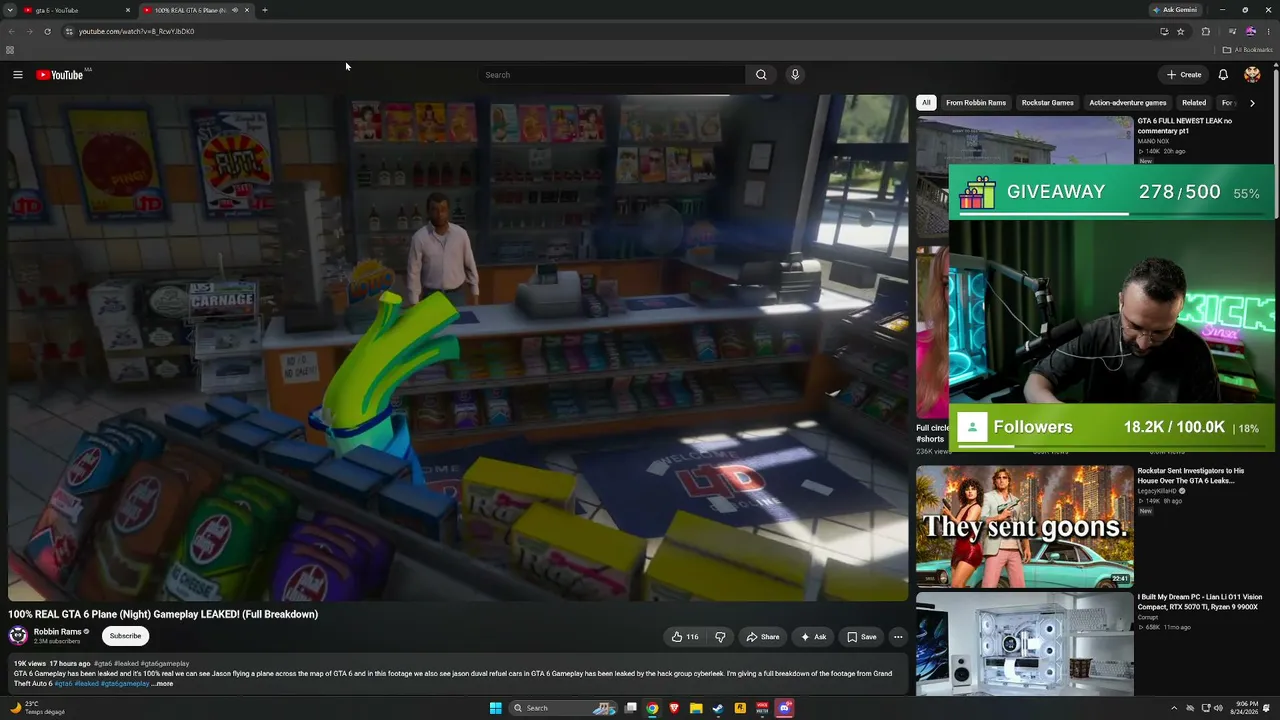
Task: Go to the YouTube home logo
Action: [60, 75]
